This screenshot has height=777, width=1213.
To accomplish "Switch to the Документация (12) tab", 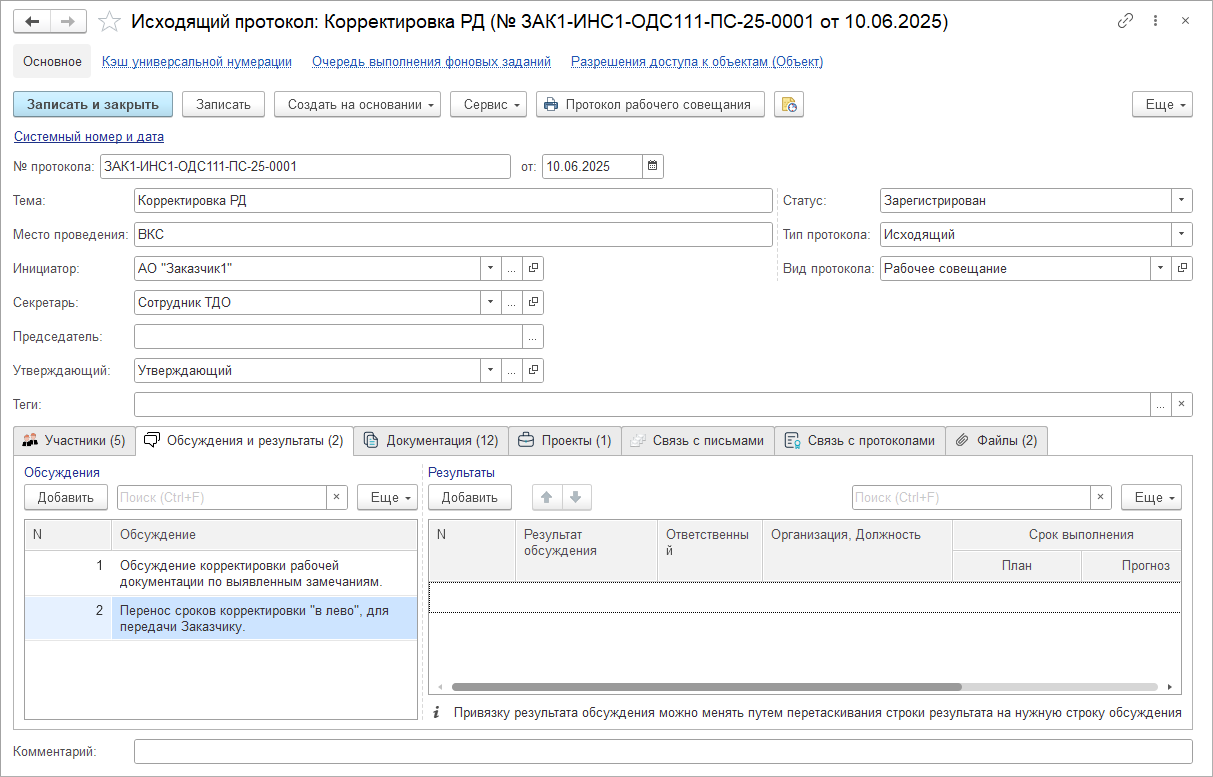I will 431,441.
